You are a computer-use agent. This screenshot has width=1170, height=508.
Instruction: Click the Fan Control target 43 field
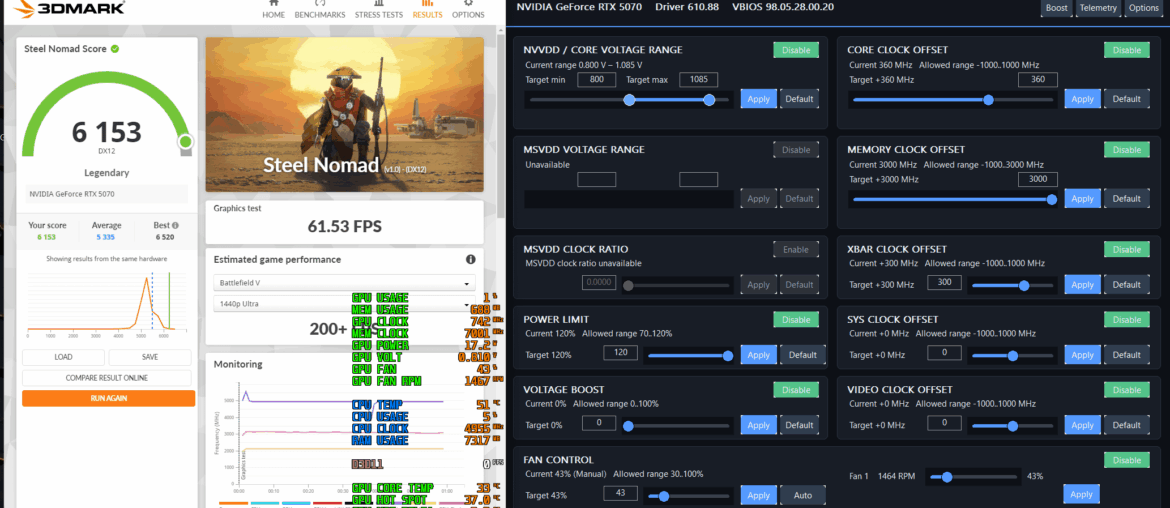pos(620,493)
